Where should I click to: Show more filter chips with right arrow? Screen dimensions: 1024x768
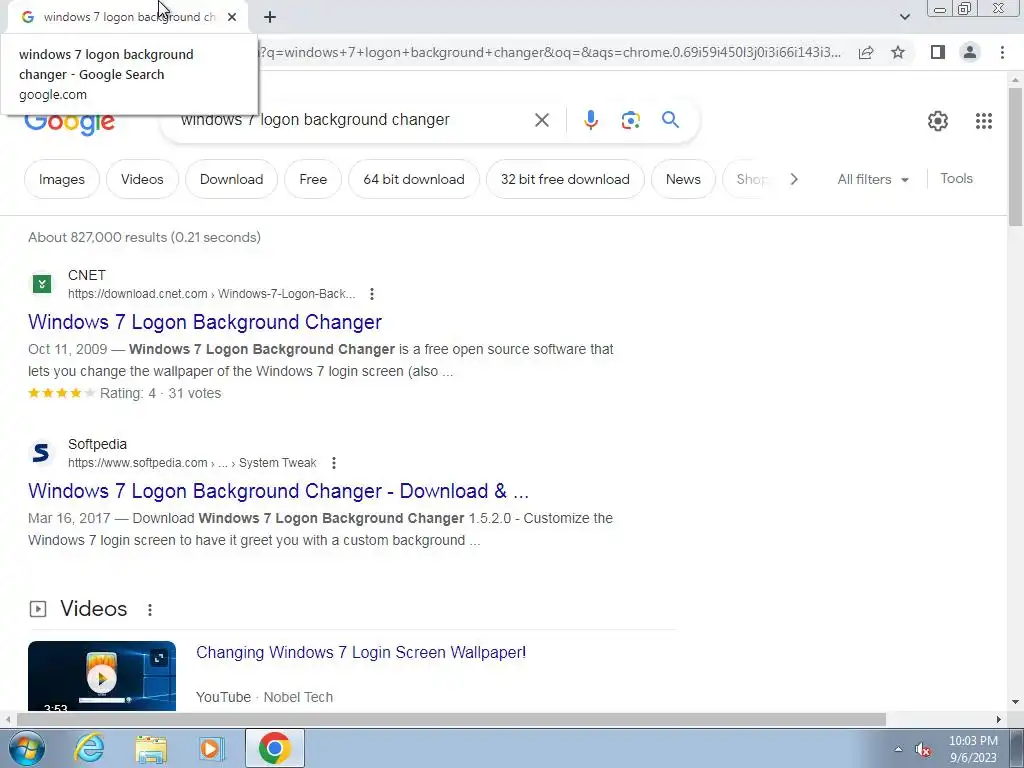click(x=793, y=179)
